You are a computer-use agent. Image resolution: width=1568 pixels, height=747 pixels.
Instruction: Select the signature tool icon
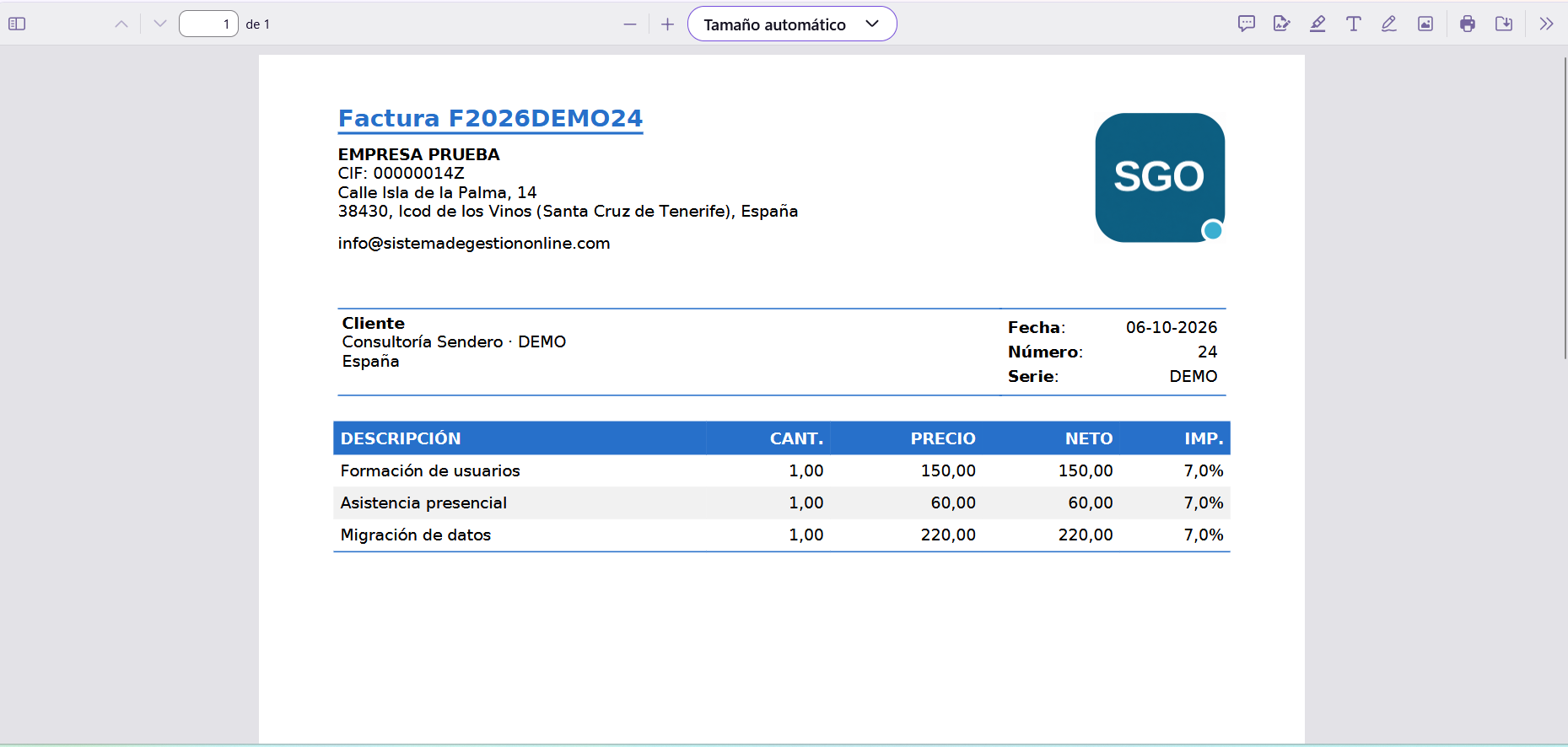(x=1282, y=24)
